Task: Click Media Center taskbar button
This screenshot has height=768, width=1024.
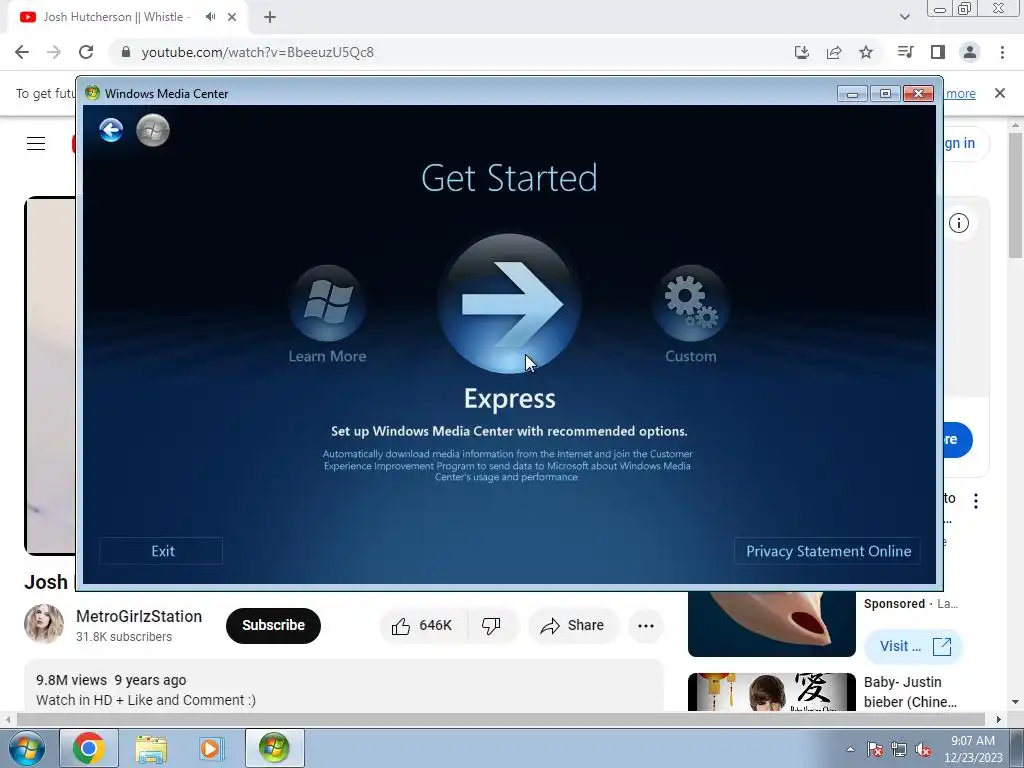Action: (274, 748)
